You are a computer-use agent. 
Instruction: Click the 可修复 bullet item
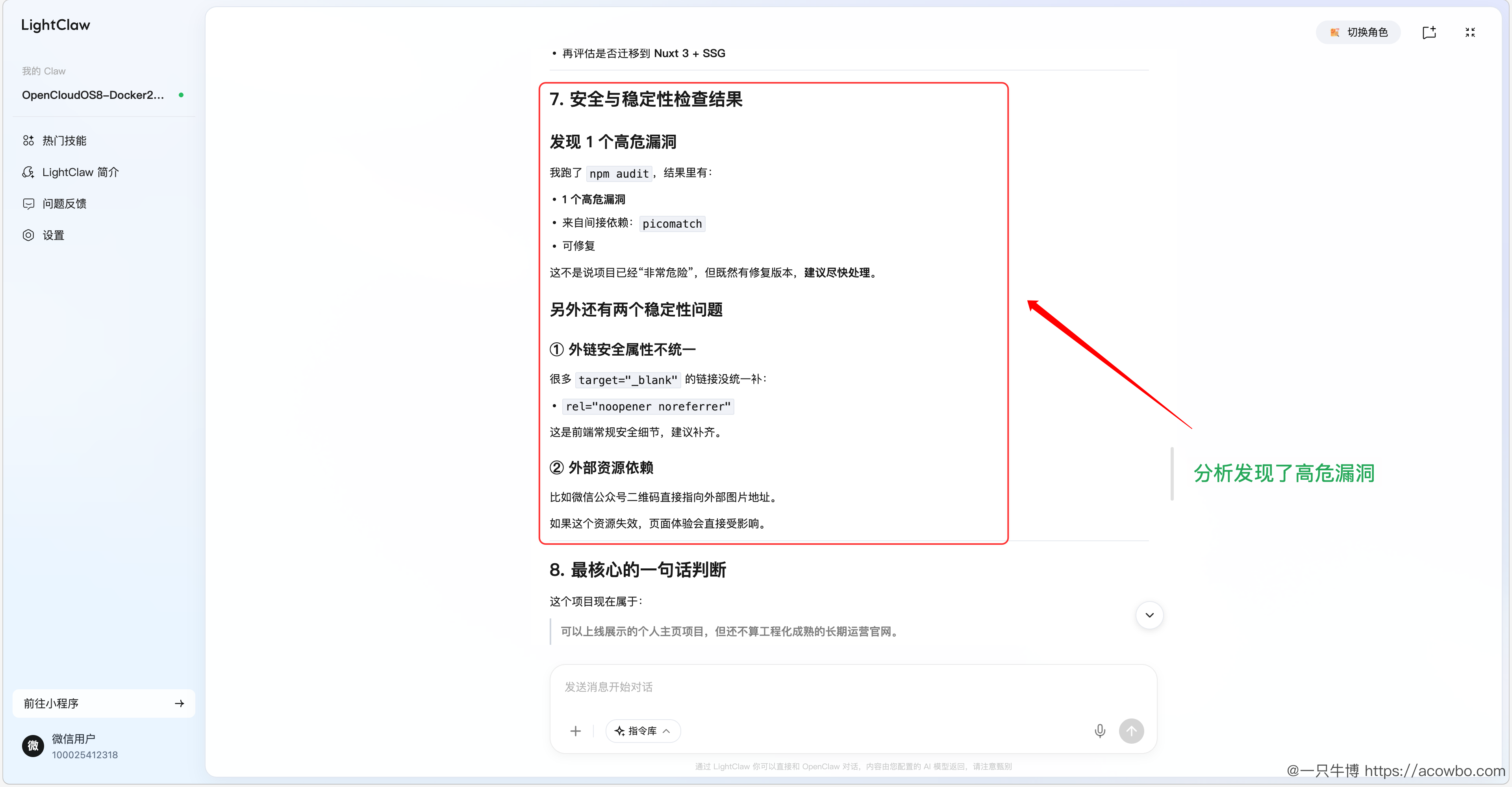[x=579, y=246]
